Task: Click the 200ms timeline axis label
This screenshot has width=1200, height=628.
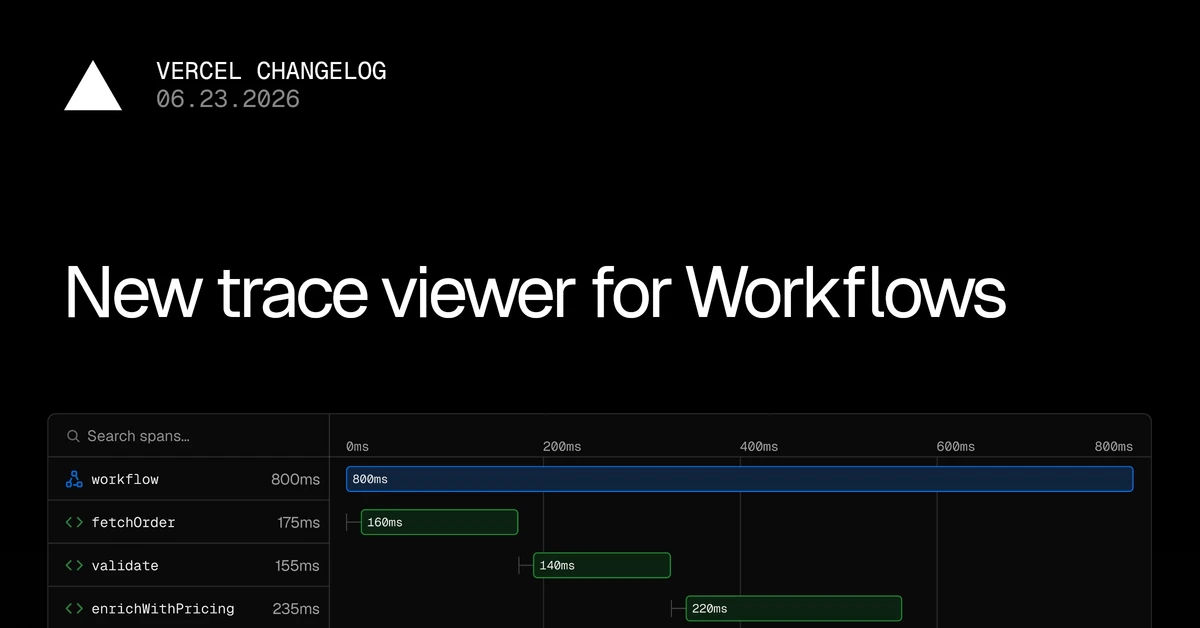Action: pyautogui.click(x=561, y=446)
